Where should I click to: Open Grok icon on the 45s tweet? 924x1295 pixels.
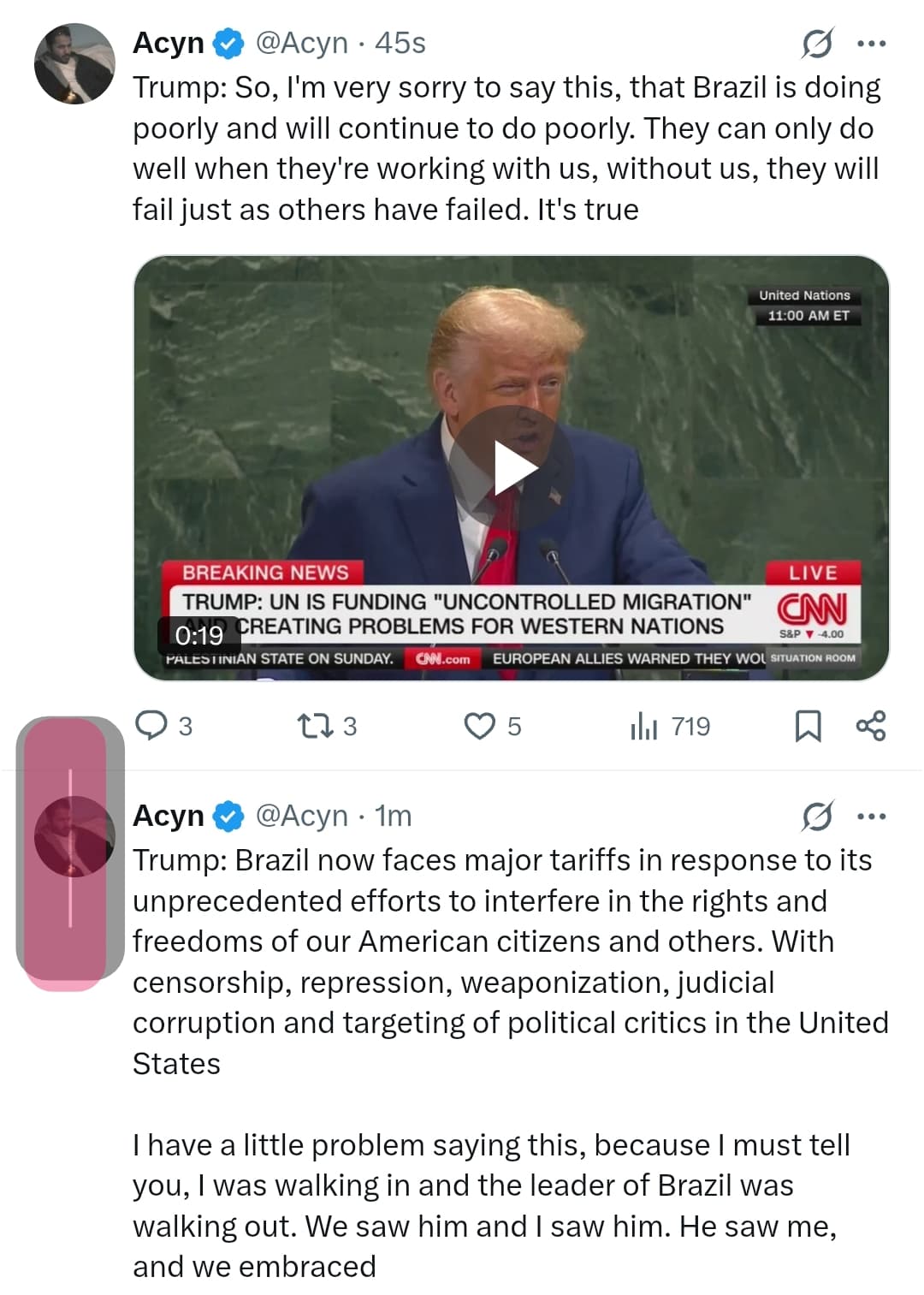(817, 43)
